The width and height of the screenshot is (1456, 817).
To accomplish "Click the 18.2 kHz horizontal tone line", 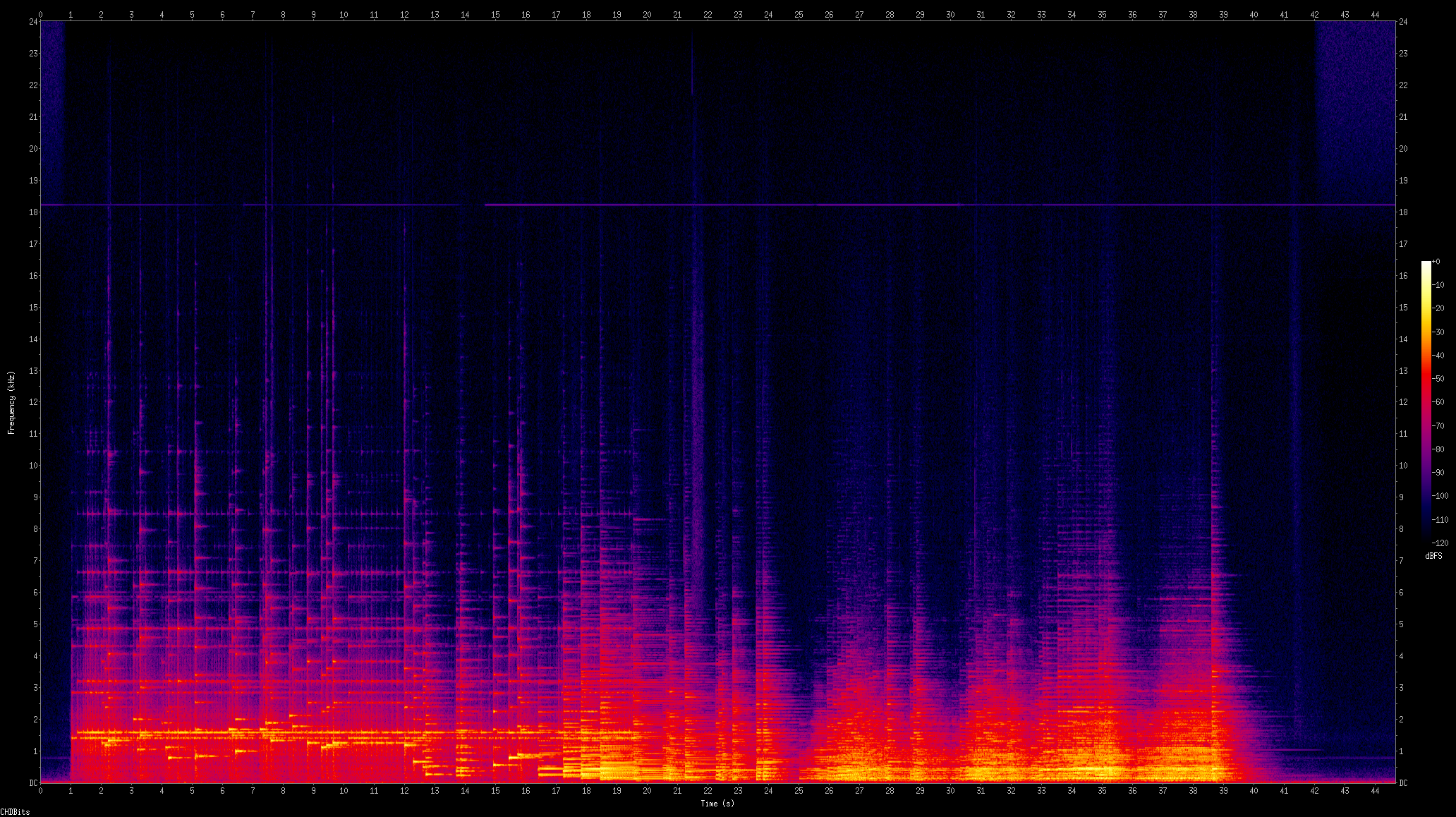I will (x=847, y=205).
